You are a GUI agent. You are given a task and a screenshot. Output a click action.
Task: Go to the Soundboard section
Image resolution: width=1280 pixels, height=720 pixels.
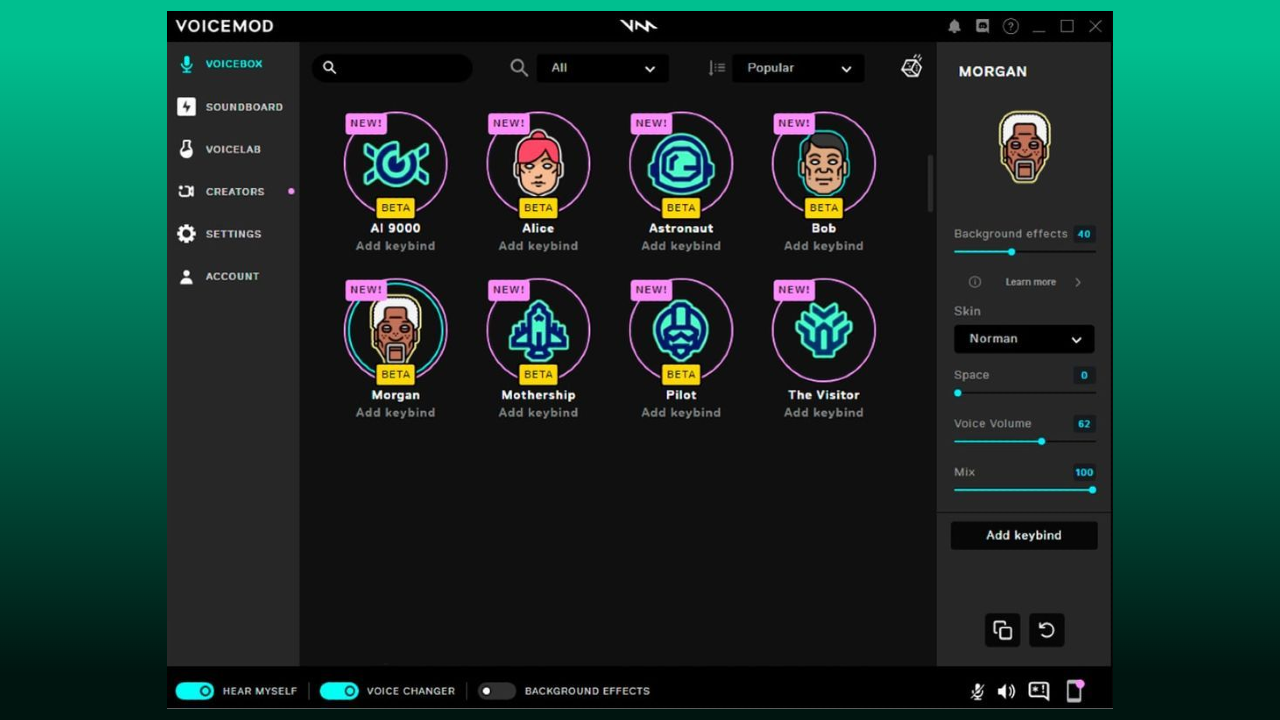click(x=243, y=107)
